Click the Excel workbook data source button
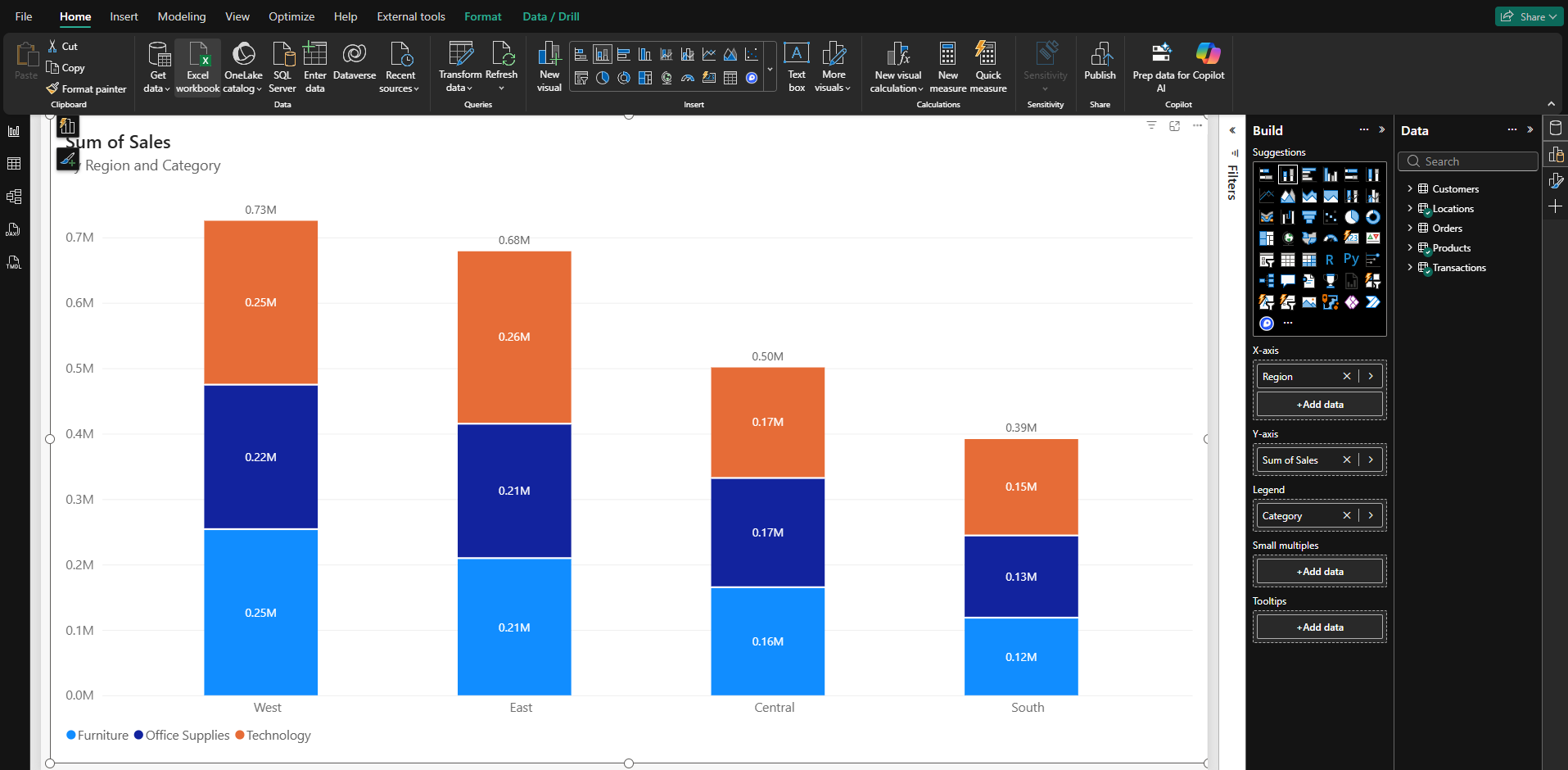 (197, 67)
